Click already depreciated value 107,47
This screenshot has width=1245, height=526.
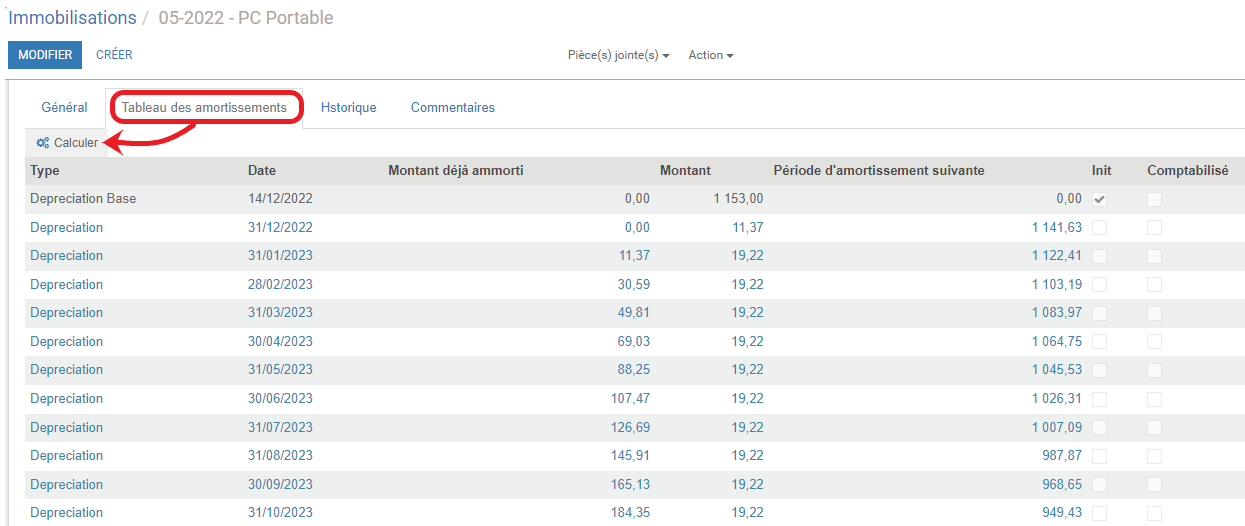pyautogui.click(x=629, y=399)
